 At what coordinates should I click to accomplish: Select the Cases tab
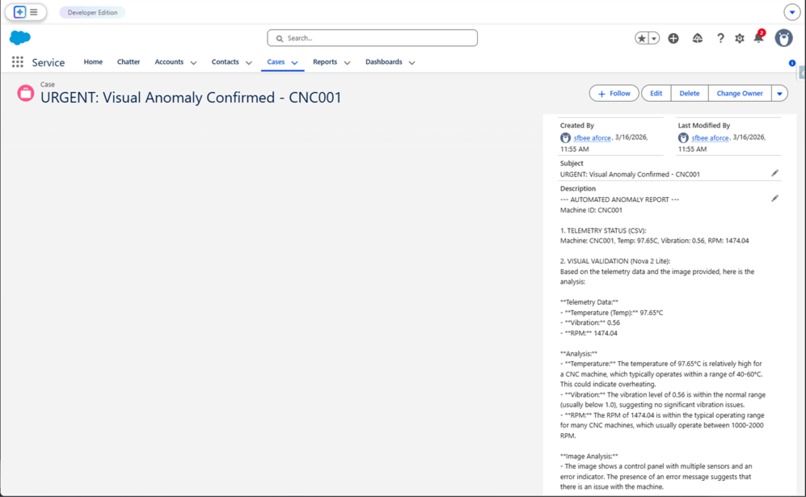pyautogui.click(x=276, y=62)
